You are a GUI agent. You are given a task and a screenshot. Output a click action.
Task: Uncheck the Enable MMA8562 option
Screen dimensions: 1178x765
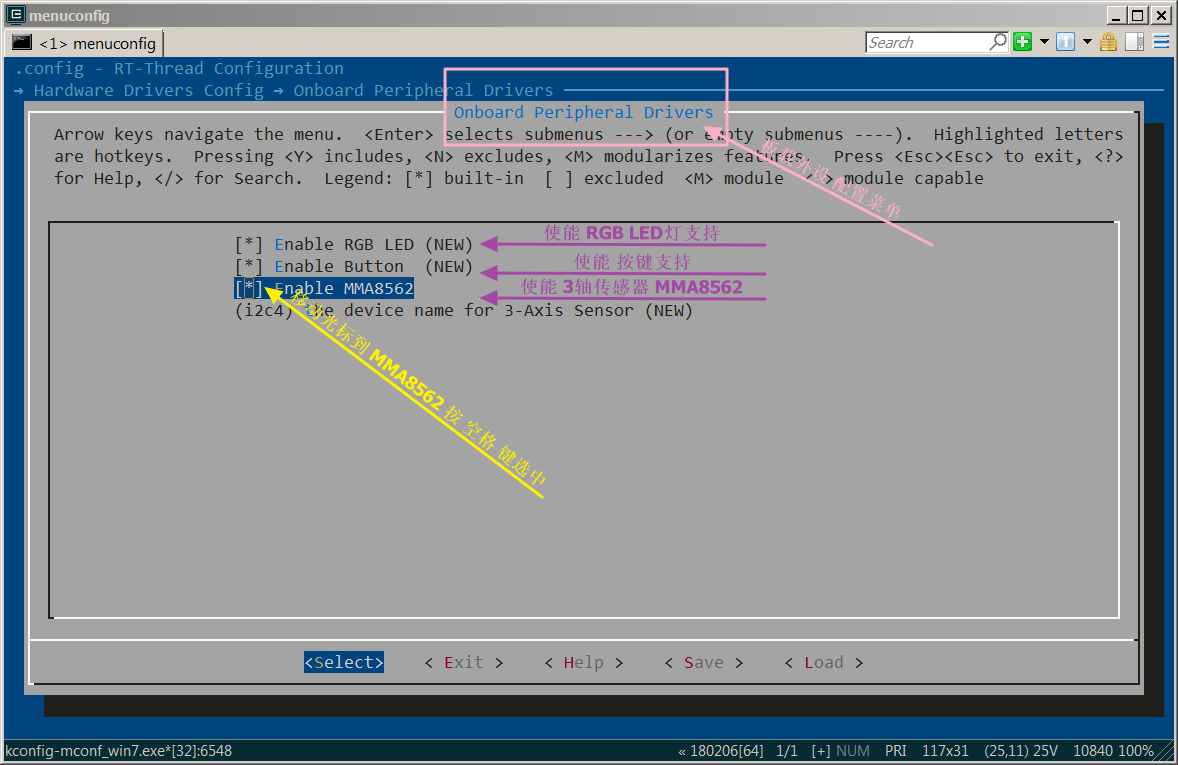tap(249, 289)
